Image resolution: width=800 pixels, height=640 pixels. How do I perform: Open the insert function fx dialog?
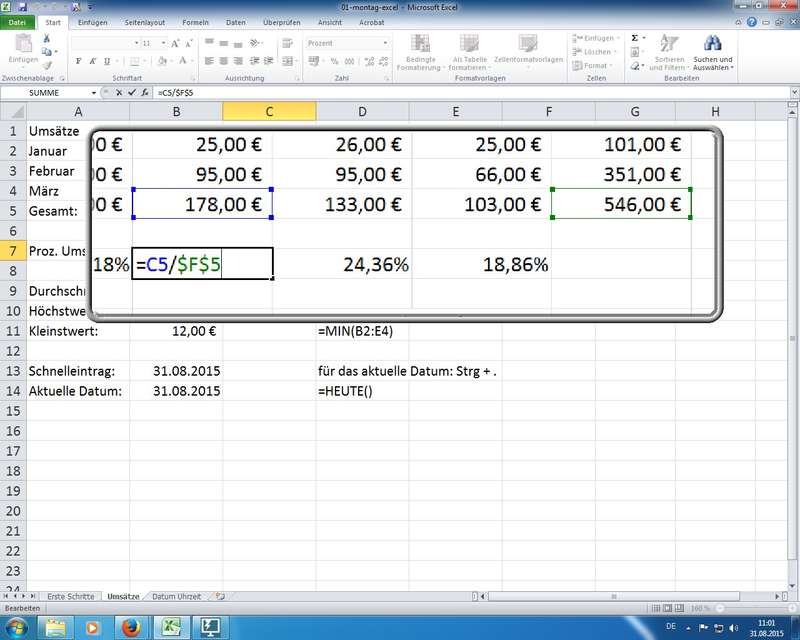pyautogui.click(x=145, y=92)
